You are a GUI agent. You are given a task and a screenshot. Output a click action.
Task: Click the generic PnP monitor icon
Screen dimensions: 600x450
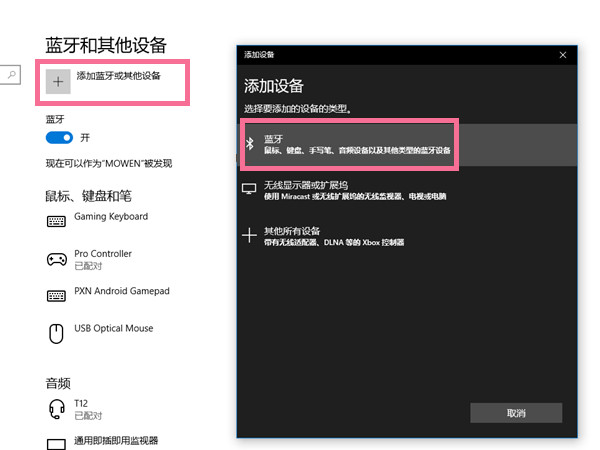57,443
